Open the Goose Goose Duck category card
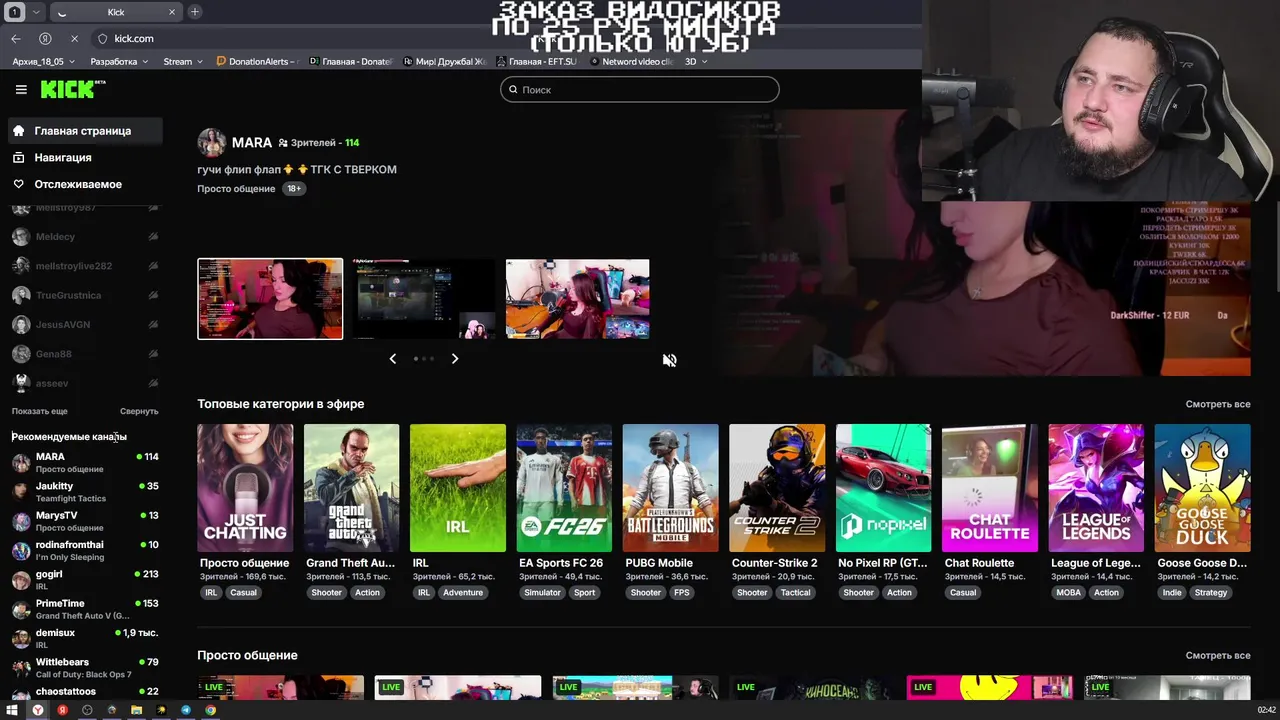The width and height of the screenshot is (1280, 720). (1202, 488)
